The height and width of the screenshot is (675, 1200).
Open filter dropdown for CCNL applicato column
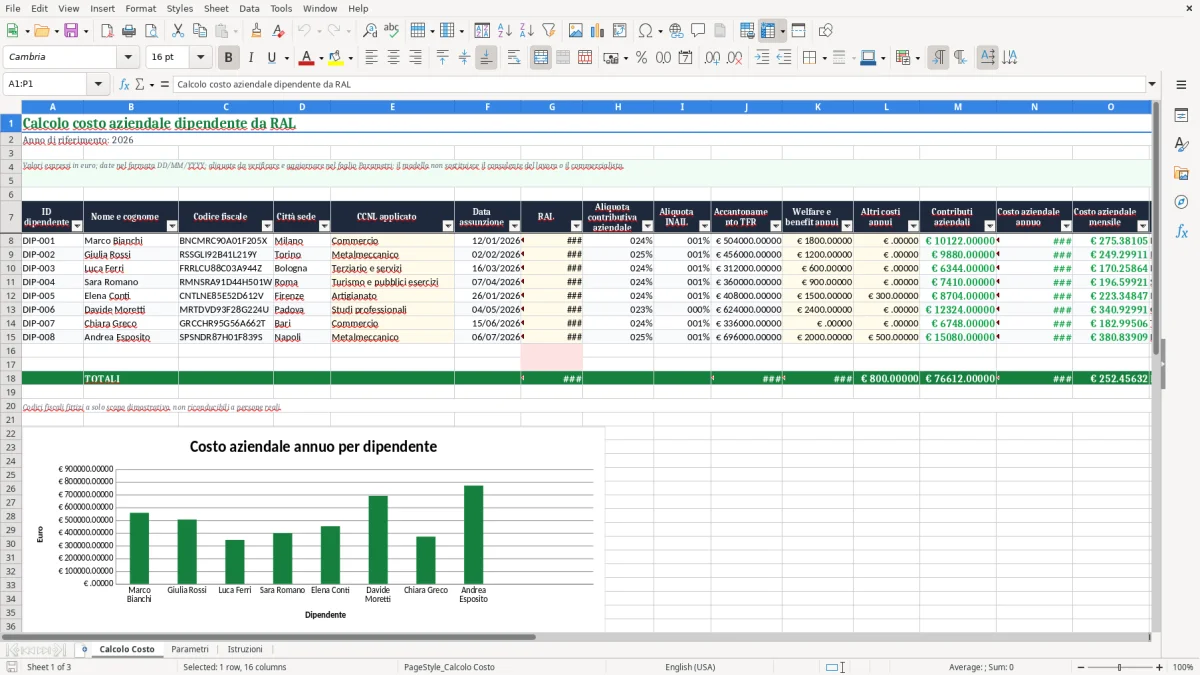click(448, 226)
